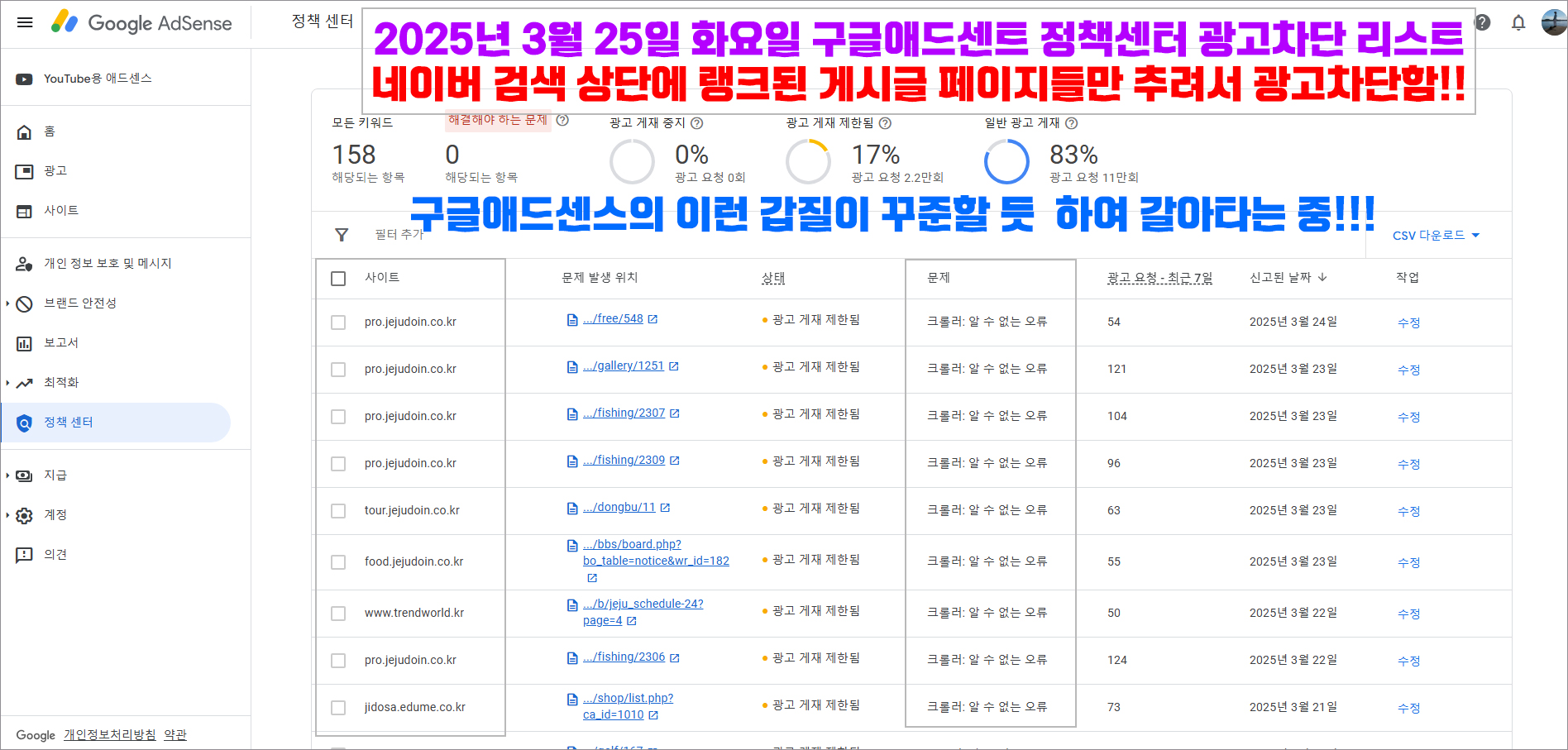Click the 광고 게재 제한됨 17% ring

[808, 161]
